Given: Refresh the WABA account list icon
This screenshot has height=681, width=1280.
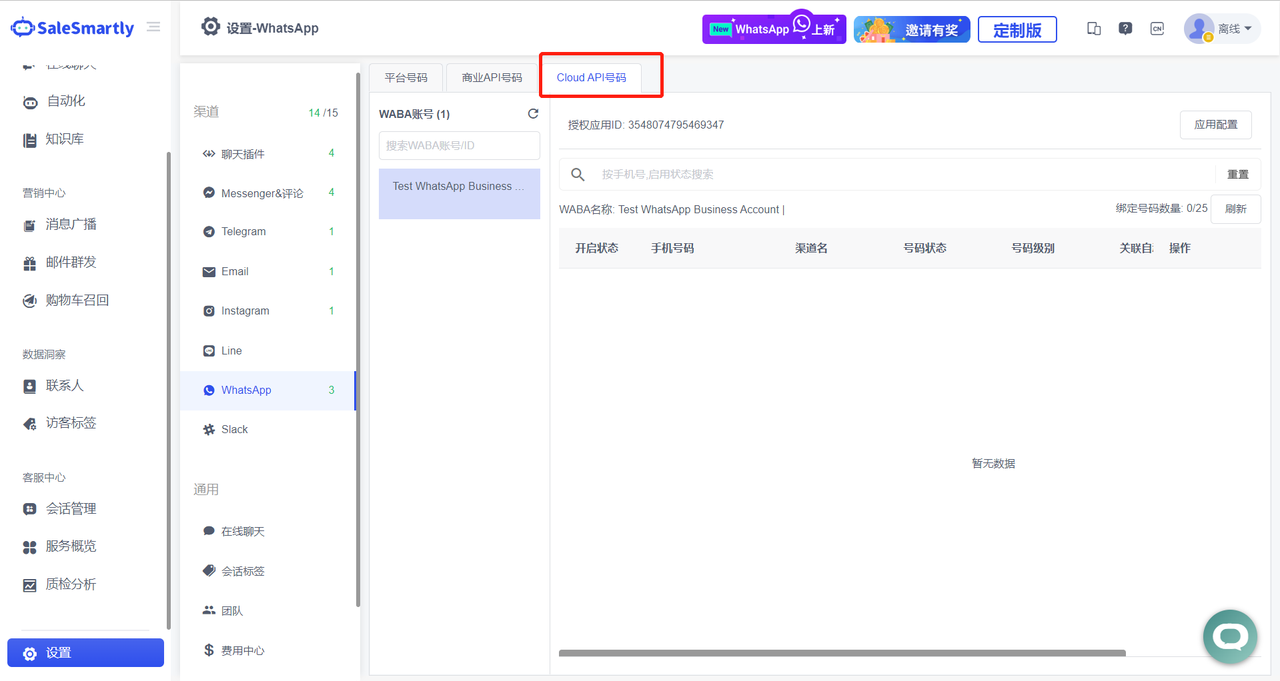Looking at the screenshot, I should (533, 114).
